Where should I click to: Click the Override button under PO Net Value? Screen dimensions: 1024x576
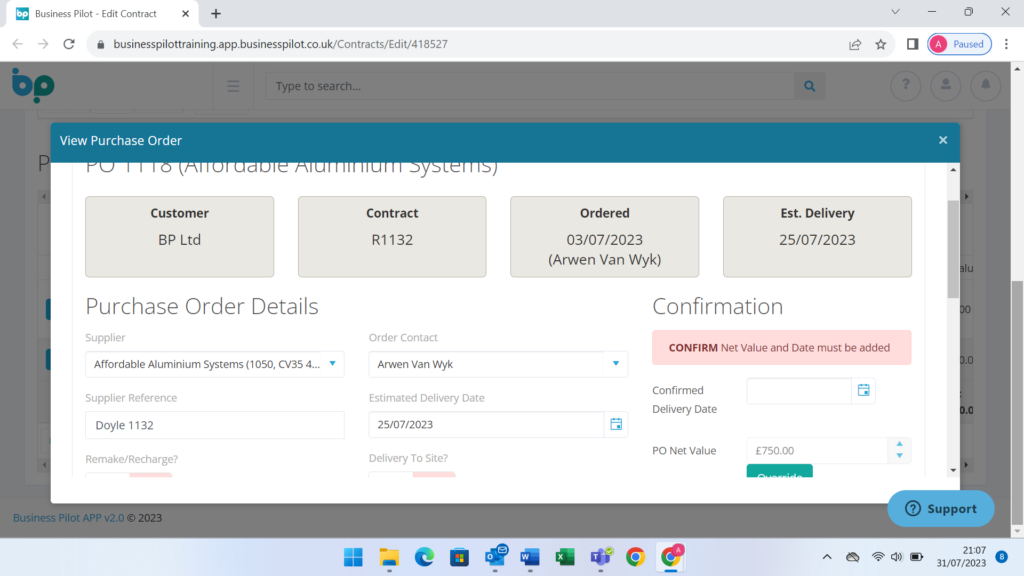tap(779, 471)
